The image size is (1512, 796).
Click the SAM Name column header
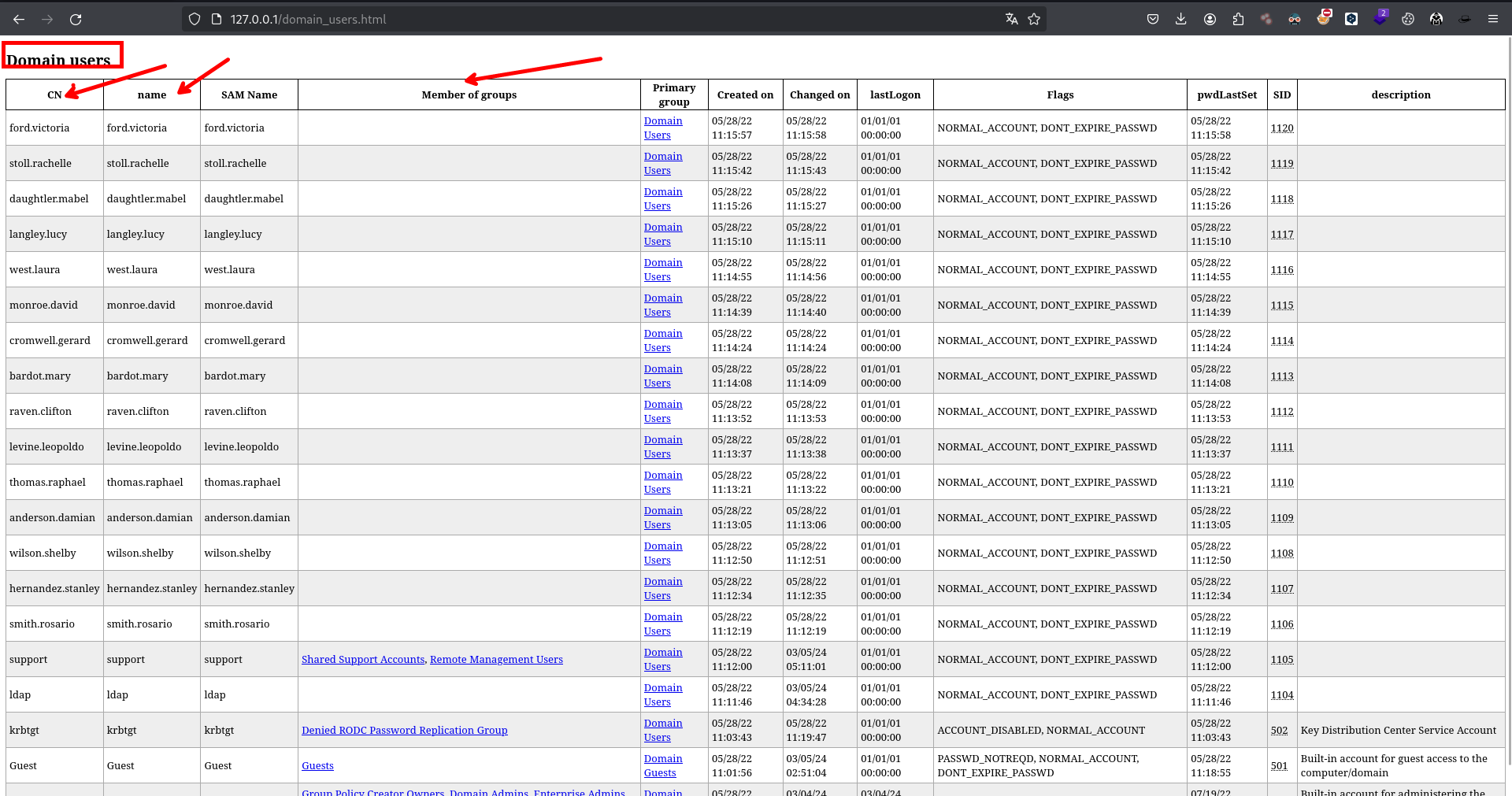click(249, 94)
